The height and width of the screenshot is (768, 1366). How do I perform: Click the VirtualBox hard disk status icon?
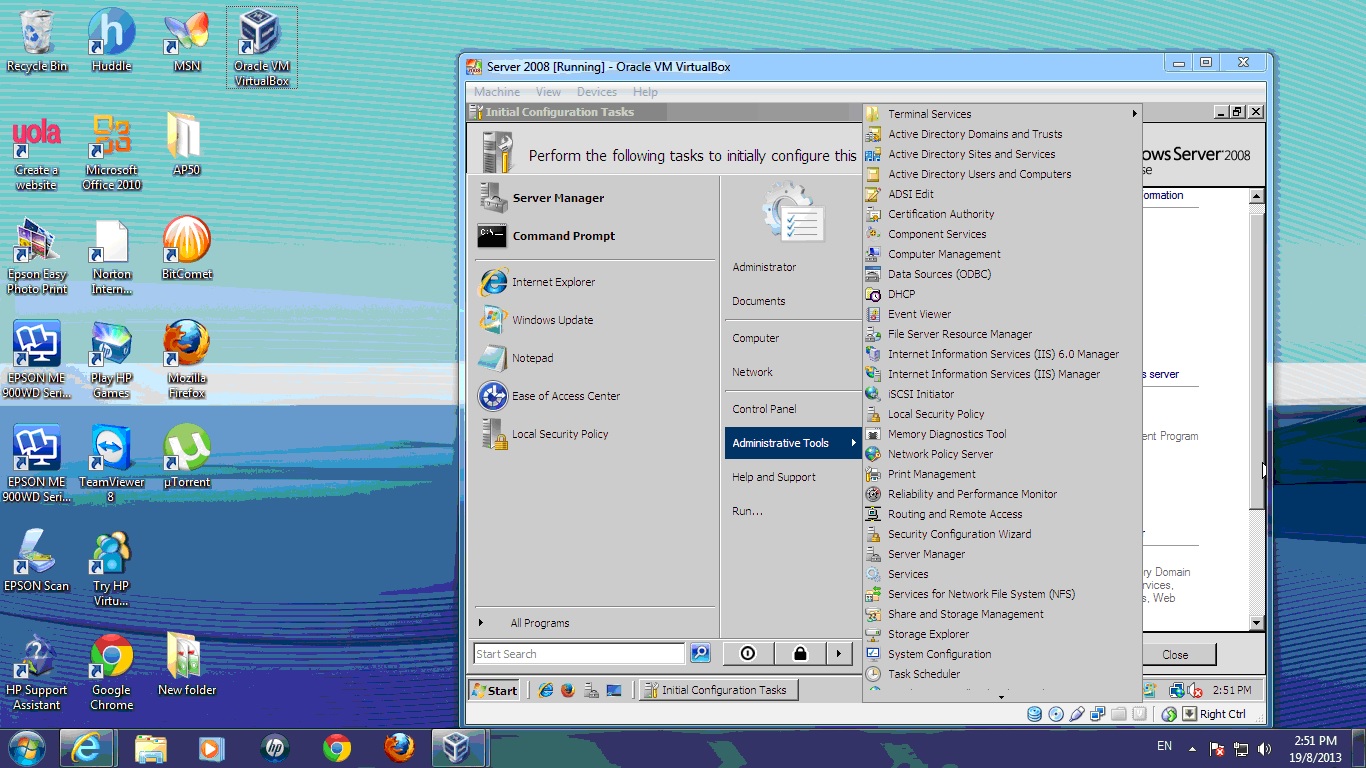pyautogui.click(x=1034, y=714)
